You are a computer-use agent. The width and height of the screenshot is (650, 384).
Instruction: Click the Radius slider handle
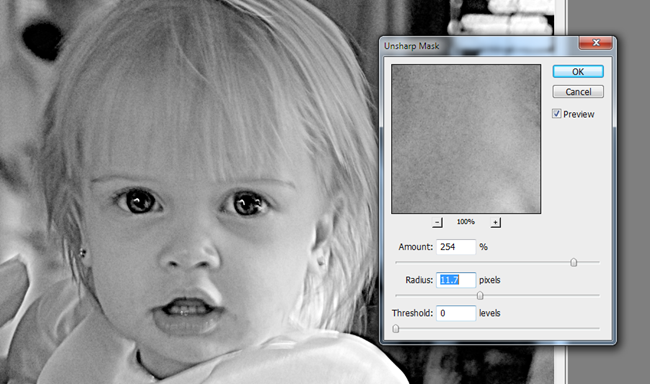click(x=480, y=295)
